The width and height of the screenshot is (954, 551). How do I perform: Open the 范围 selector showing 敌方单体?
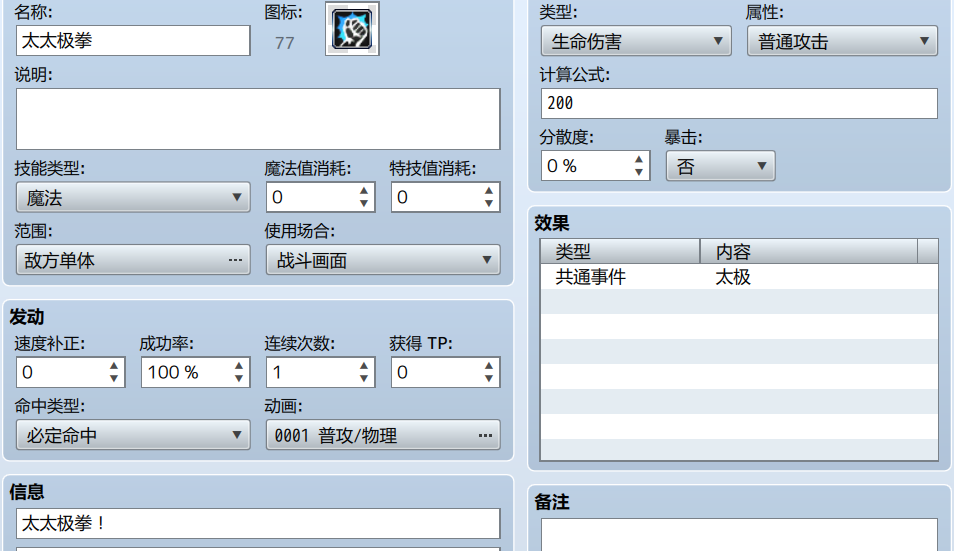[x=133, y=260]
